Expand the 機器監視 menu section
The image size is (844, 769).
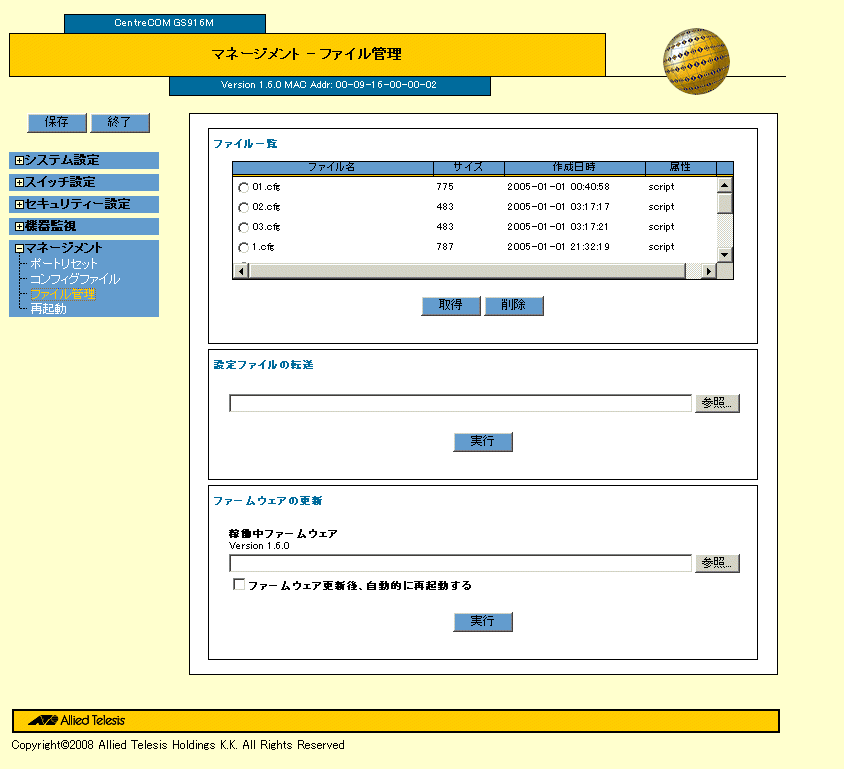tap(18, 227)
